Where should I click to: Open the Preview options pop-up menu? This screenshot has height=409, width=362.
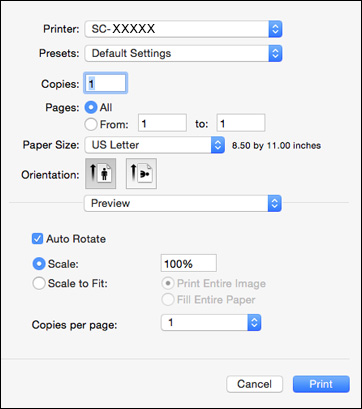click(183, 203)
